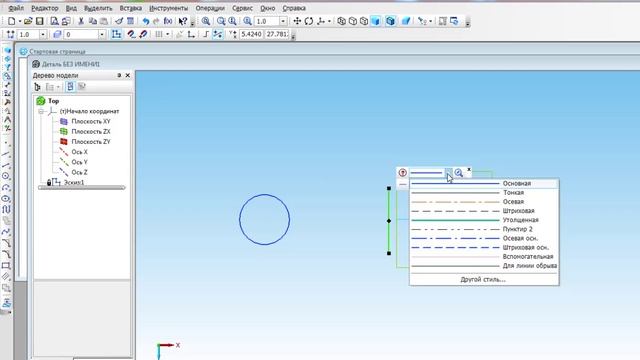
Task: Toggle shaded with edges display cube
Action: click(x=390, y=21)
